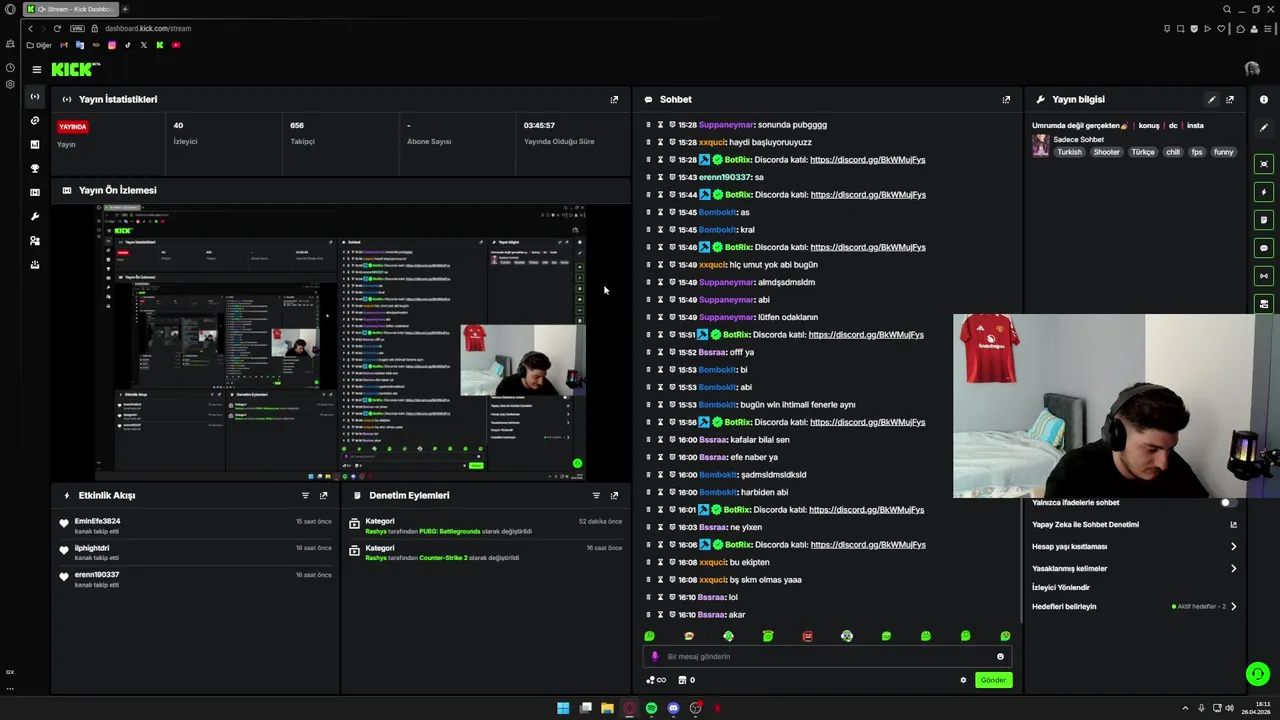This screenshot has height=720, width=1280.
Task: Click PUBG: Battlegrounds category change entry
Action: pyautogui.click(x=484, y=526)
